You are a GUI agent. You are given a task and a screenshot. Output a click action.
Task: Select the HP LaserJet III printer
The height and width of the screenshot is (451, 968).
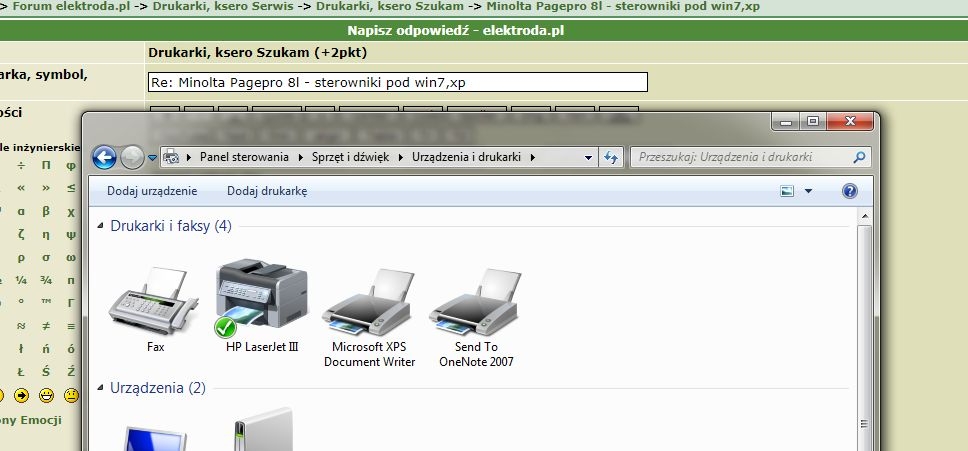[x=262, y=306]
